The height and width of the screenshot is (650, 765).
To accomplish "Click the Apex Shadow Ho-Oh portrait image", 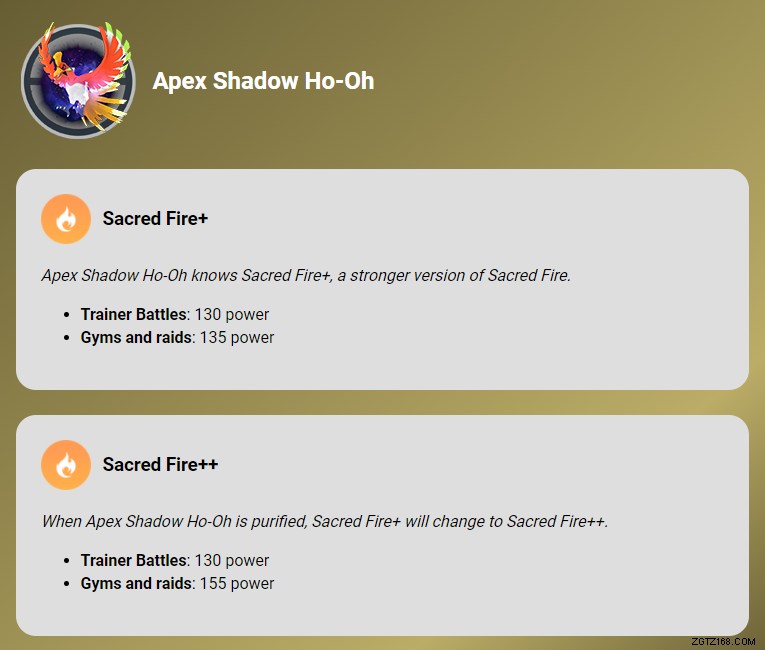I will tap(77, 81).
